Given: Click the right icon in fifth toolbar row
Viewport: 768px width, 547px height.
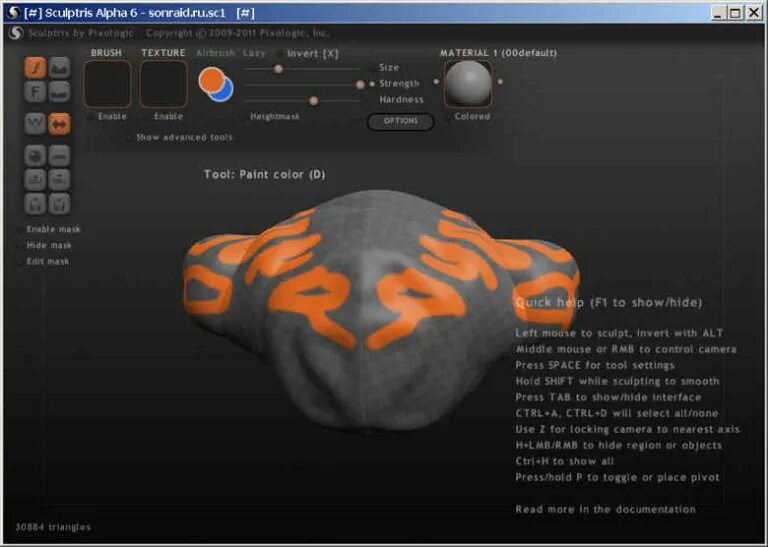Looking at the screenshot, I should [x=59, y=180].
